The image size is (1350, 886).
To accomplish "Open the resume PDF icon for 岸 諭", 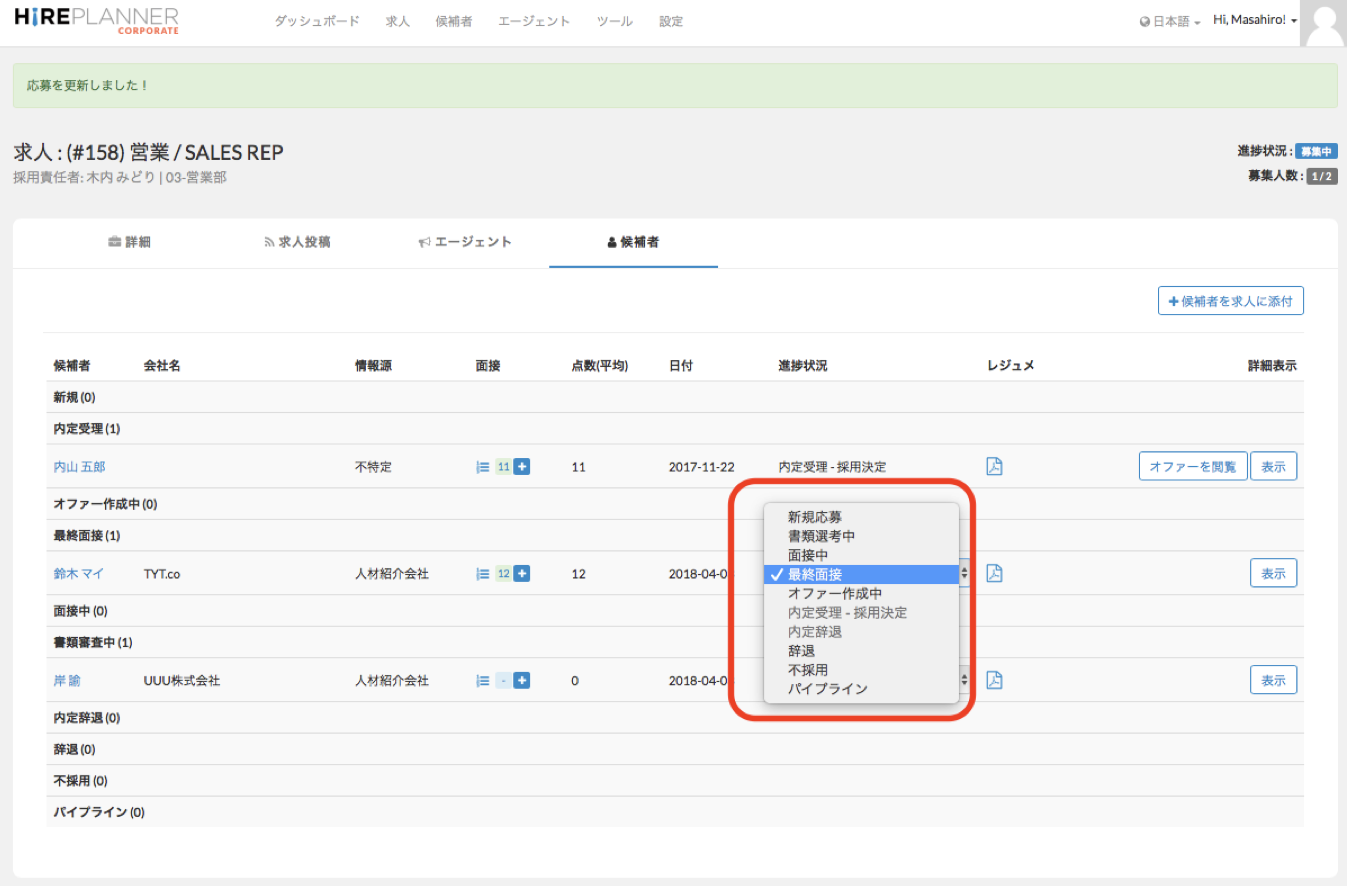I will coord(994,680).
